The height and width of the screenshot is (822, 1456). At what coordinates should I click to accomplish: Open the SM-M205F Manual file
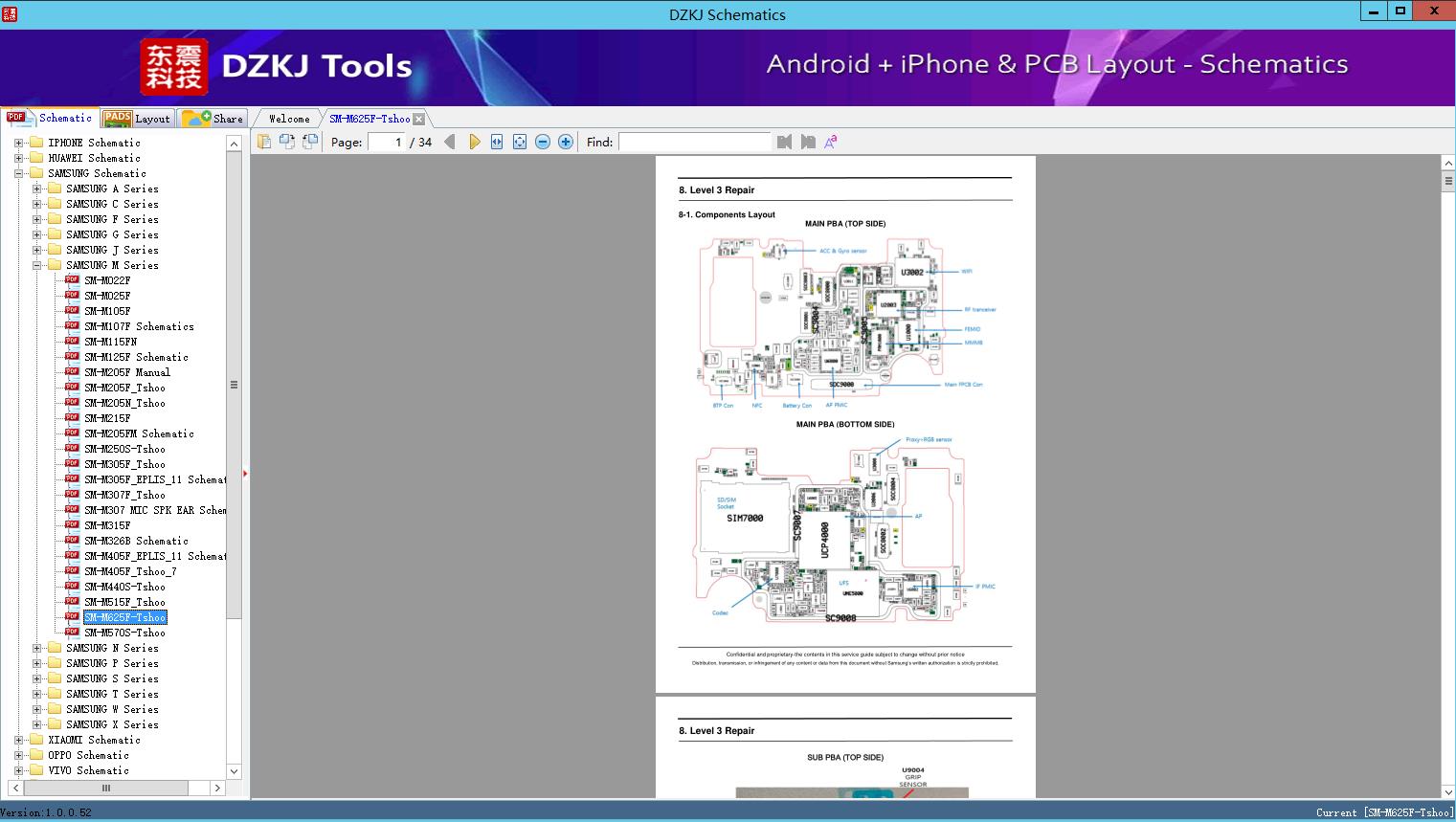click(127, 372)
